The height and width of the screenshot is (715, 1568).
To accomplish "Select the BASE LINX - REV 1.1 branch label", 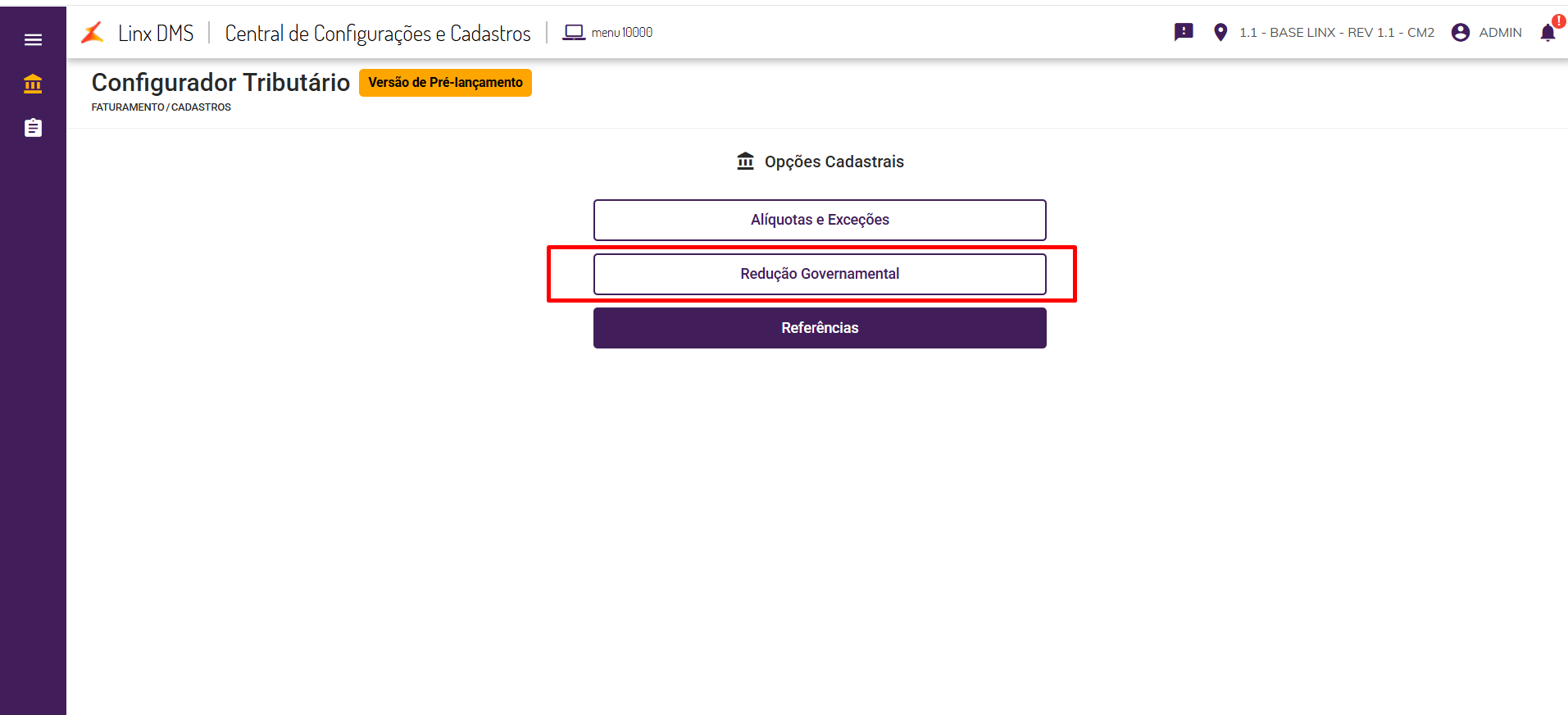I will (x=1337, y=33).
